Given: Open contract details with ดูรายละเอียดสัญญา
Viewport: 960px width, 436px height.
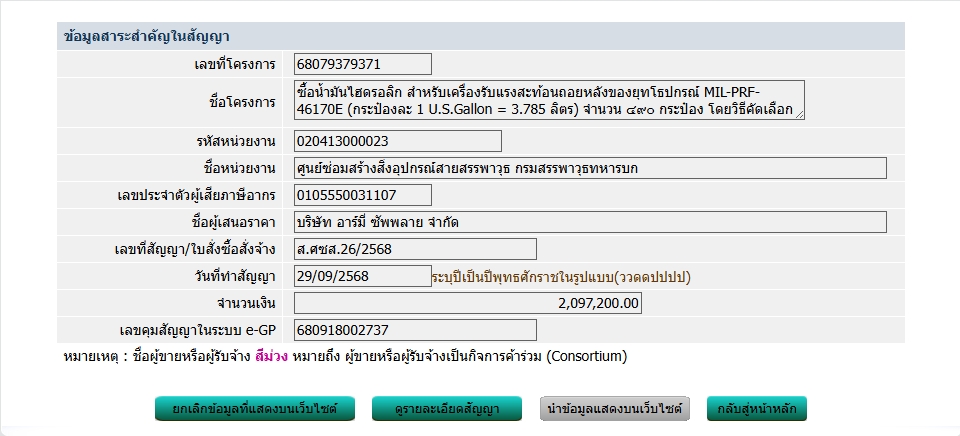Looking at the screenshot, I should [448, 409].
